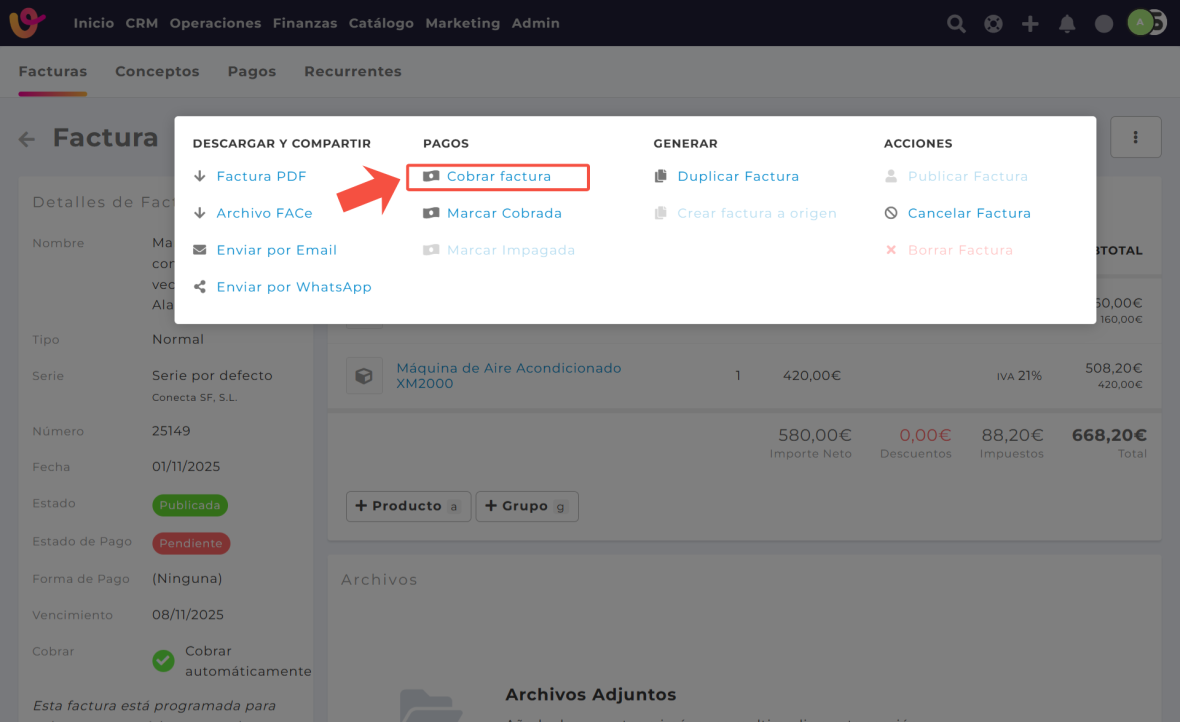This screenshot has width=1180, height=722.
Task: Toggle the Cobrar automáticamente checkmark
Action: click(x=163, y=661)
